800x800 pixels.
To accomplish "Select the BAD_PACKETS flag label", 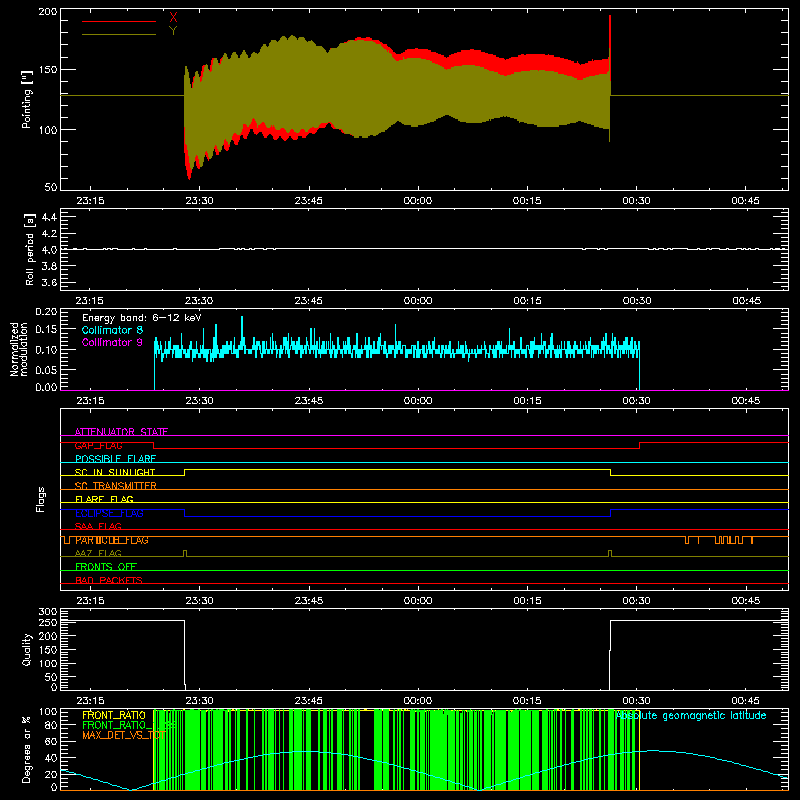I will click(x=109, y=580).
